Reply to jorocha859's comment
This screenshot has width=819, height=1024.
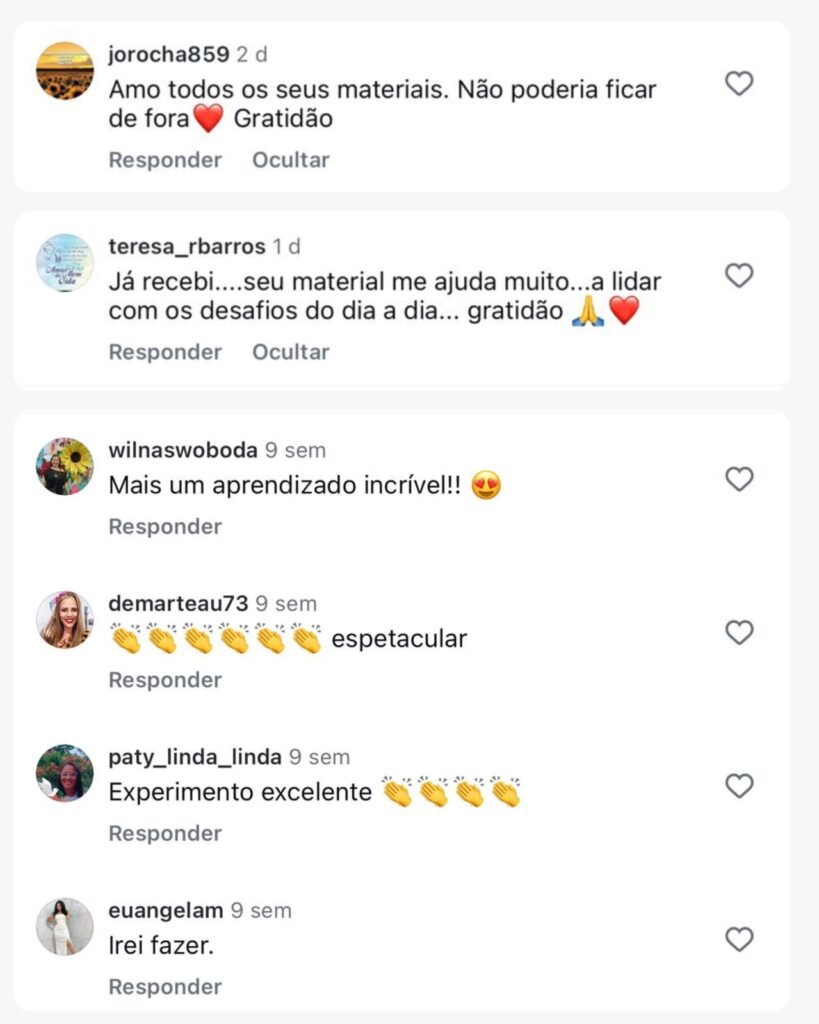(165, 160)
